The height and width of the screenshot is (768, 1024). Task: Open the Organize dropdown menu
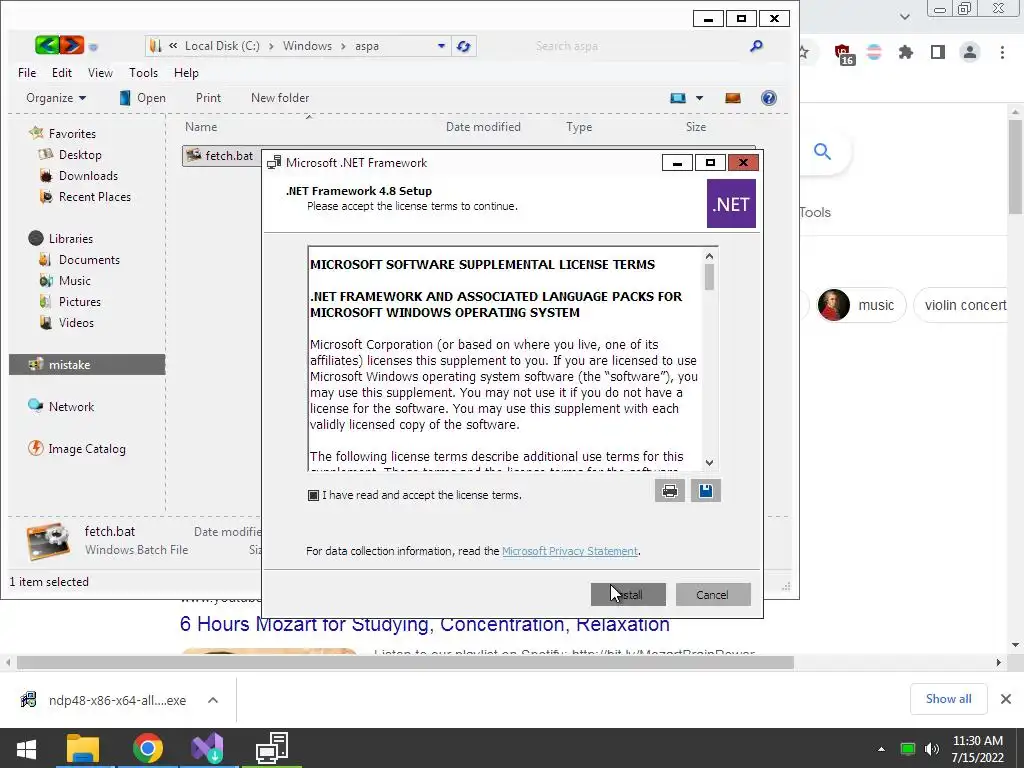coord(56,98)
